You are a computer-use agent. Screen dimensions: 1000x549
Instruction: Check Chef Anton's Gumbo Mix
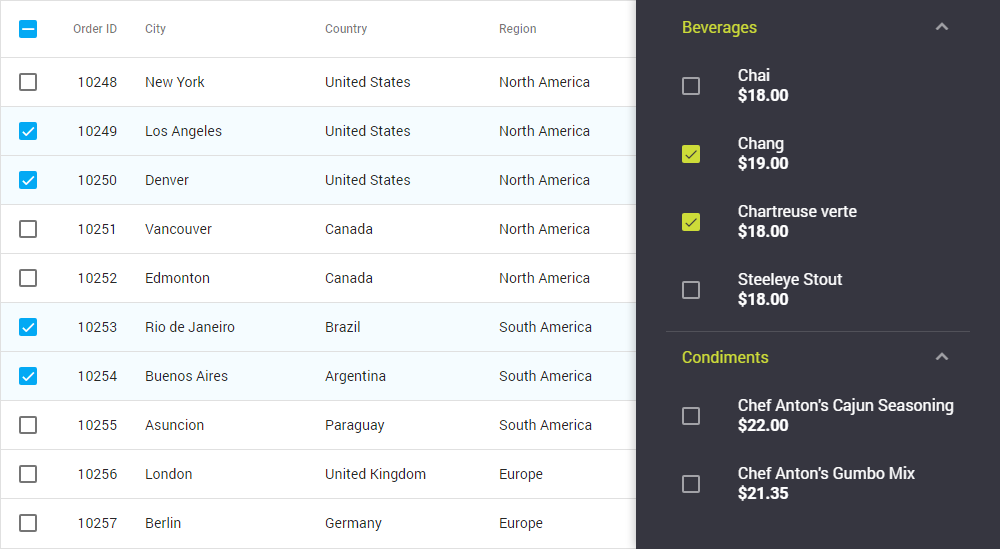691,484
